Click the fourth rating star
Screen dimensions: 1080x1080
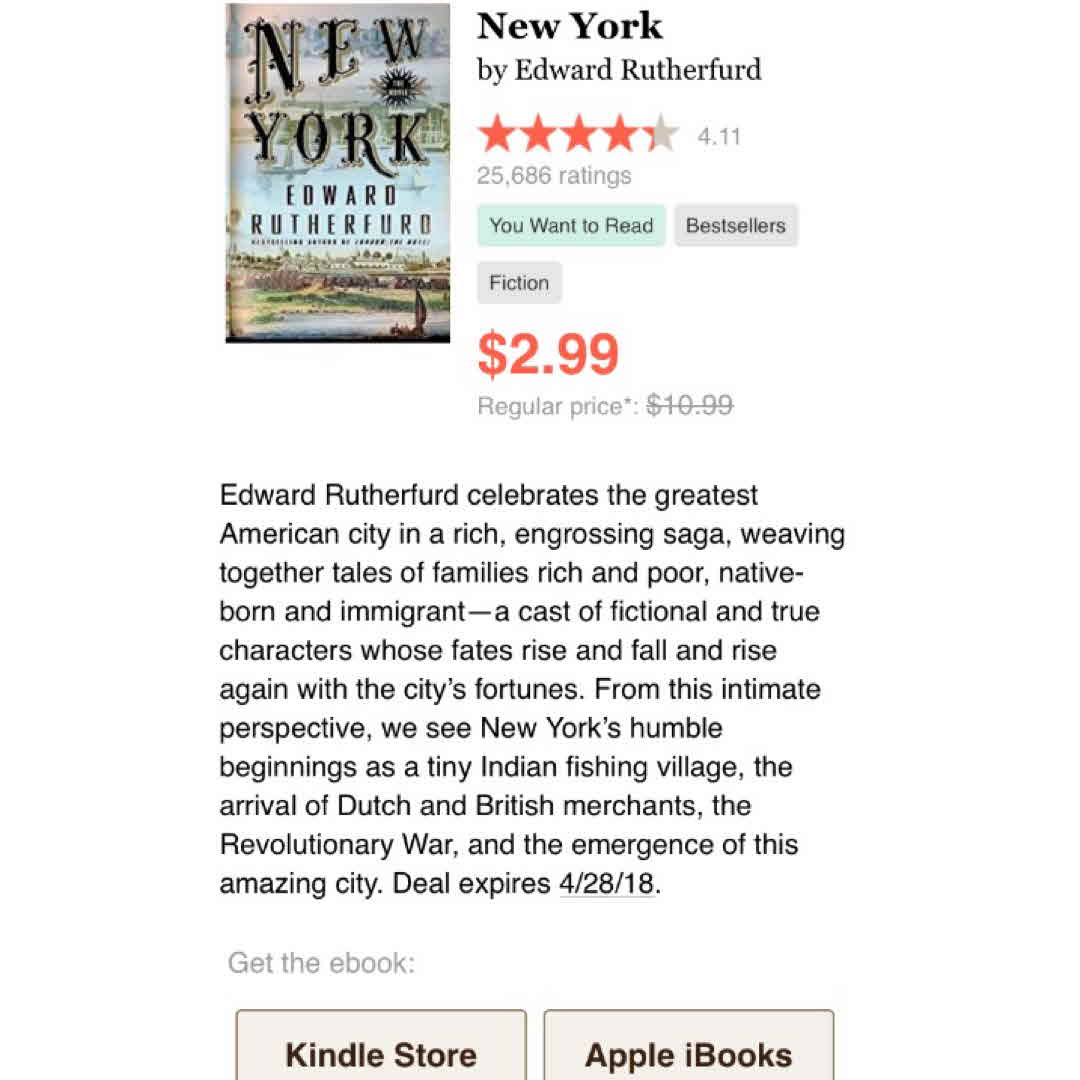click(x=620, y=135)
